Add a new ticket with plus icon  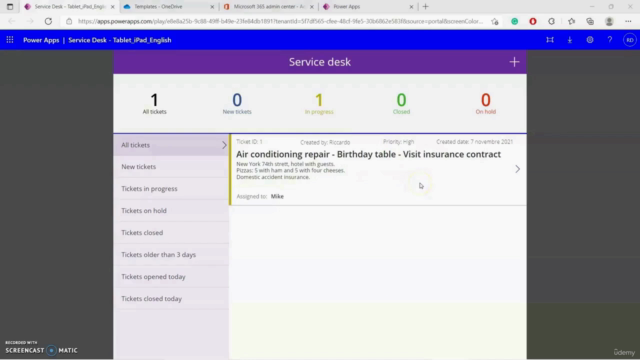tap(514, 62)
